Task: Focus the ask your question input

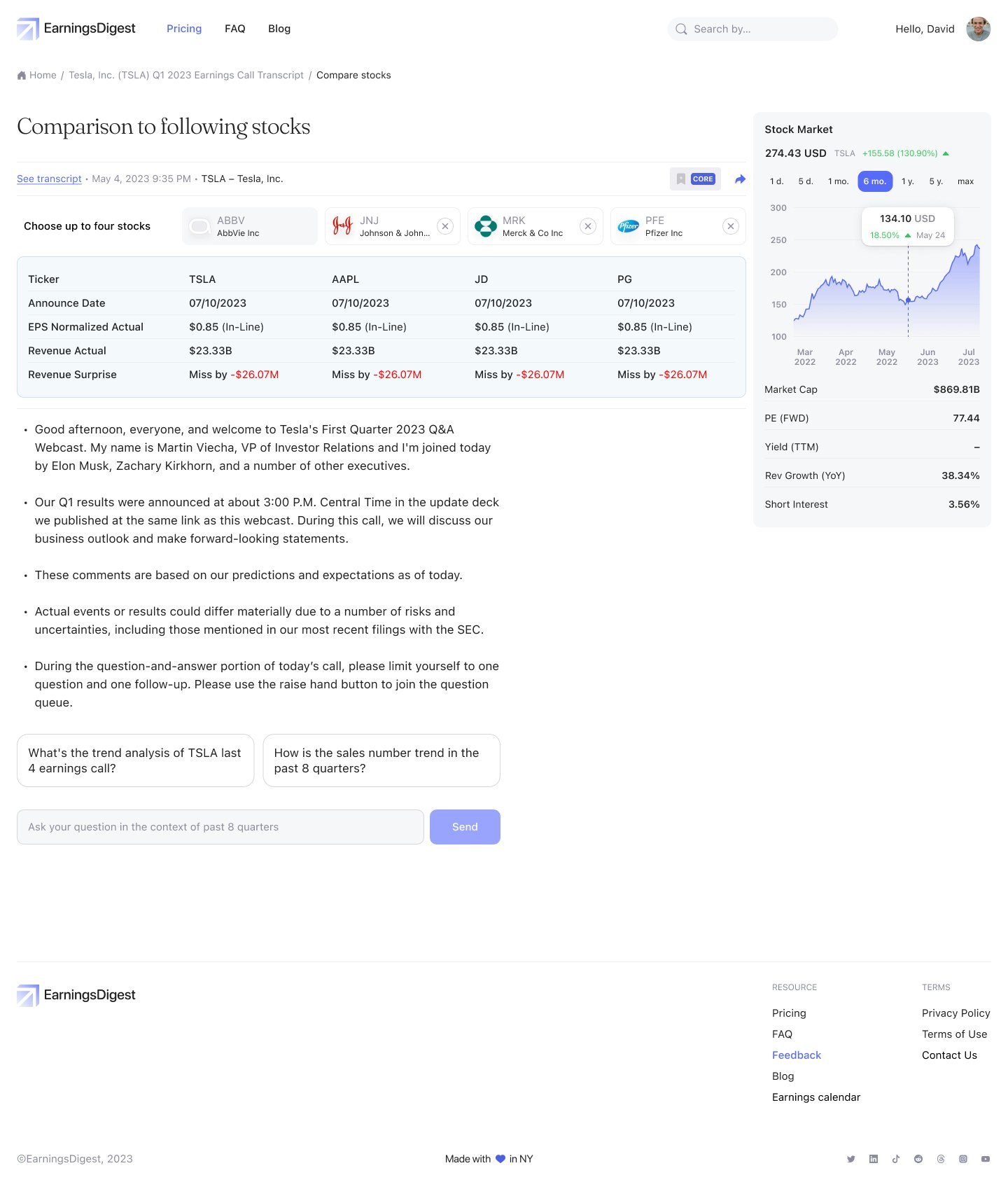Action: coord(220,827)
